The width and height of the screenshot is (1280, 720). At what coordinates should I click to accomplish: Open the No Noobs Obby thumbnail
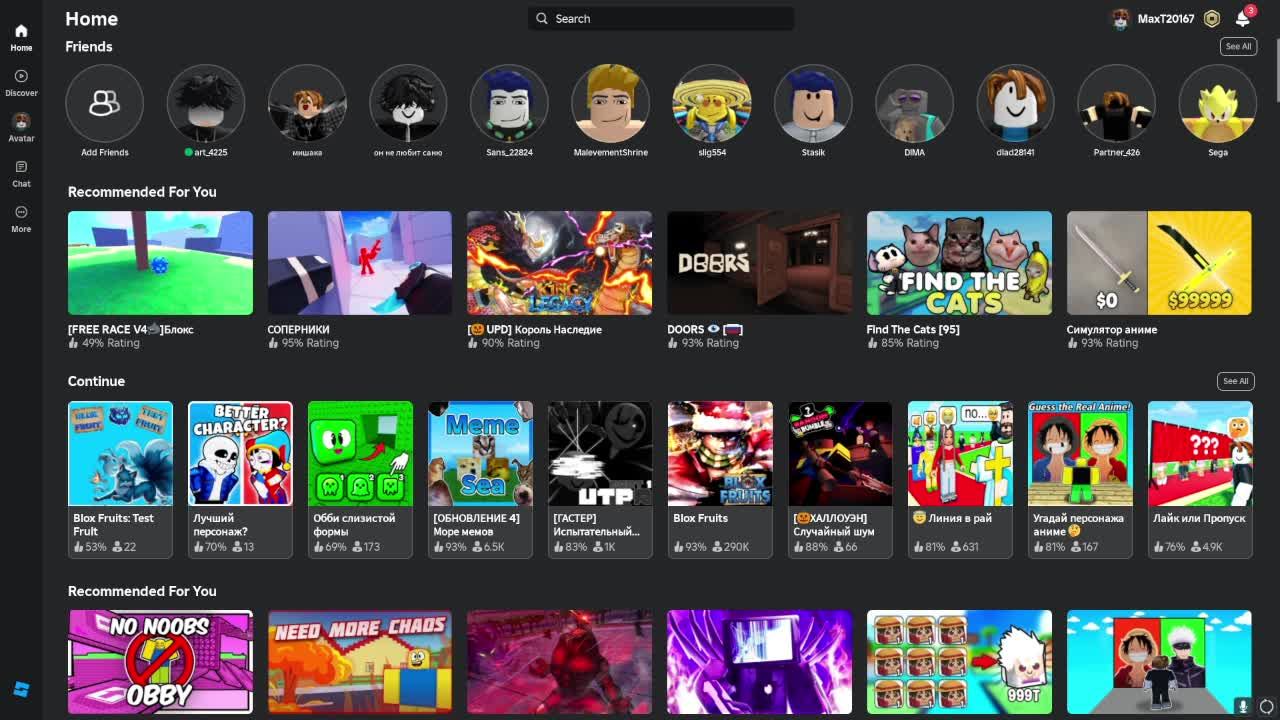(160, 662)
